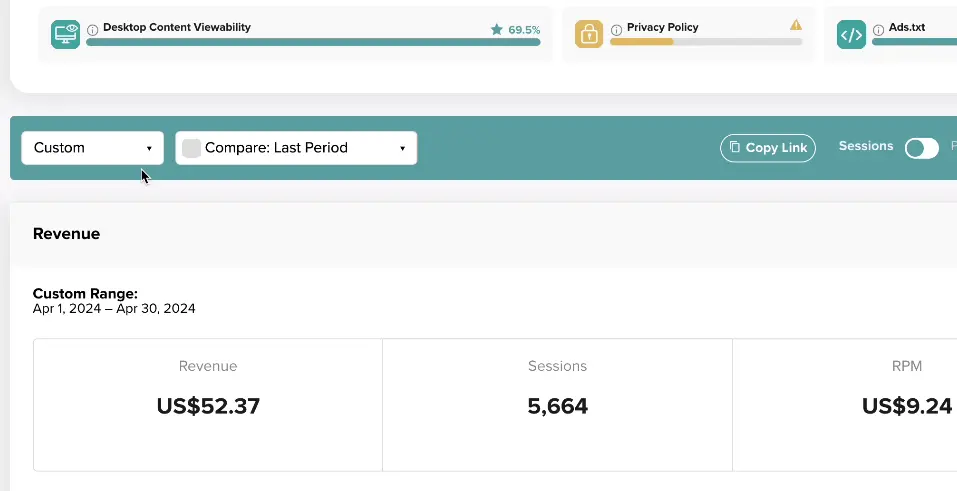Click the arrow on the Custom selector
This screenshot has width=957, height=491.
(149, 148)
